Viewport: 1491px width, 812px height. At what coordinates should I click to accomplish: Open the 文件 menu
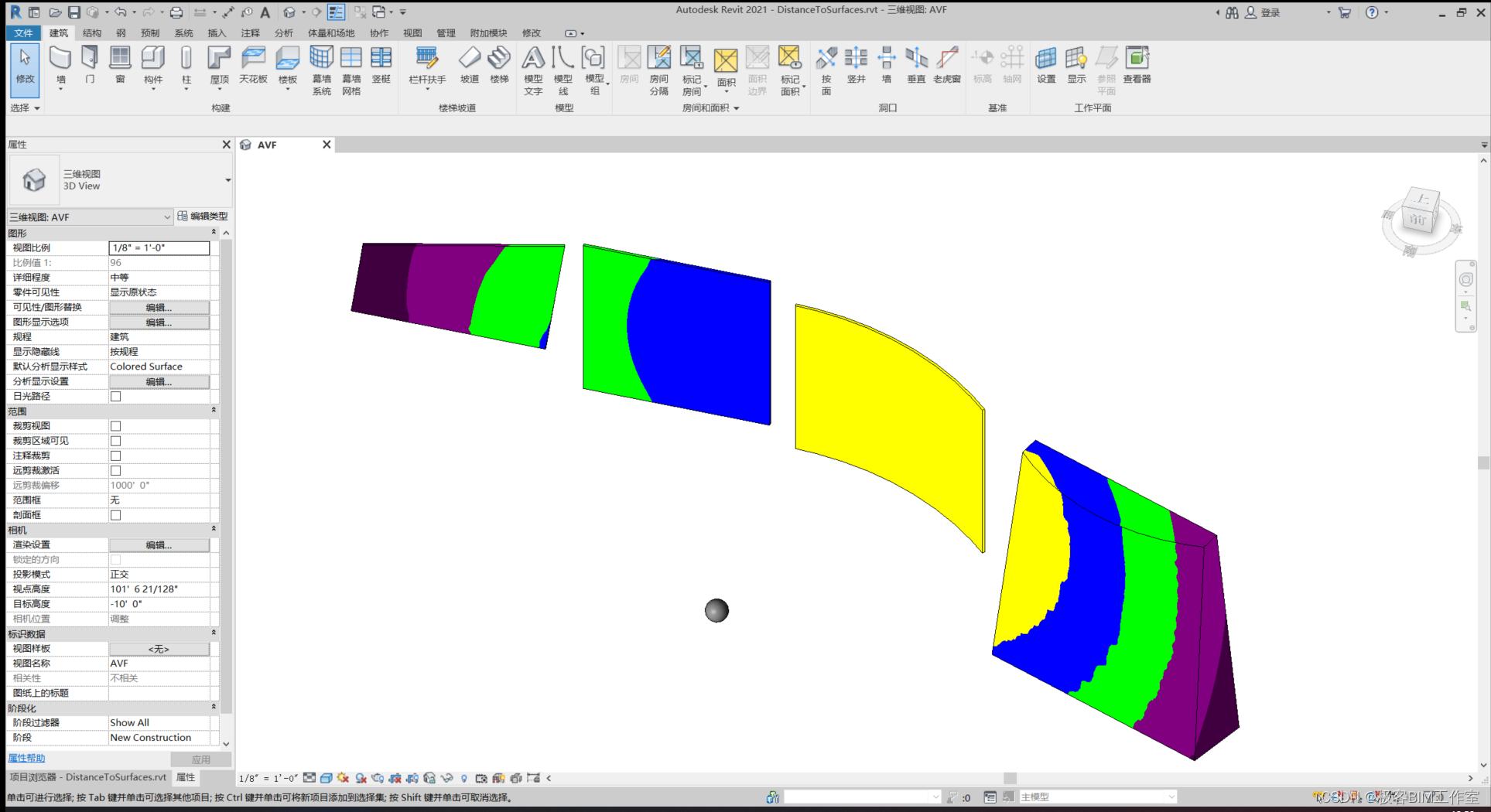[x=23, y=33]
